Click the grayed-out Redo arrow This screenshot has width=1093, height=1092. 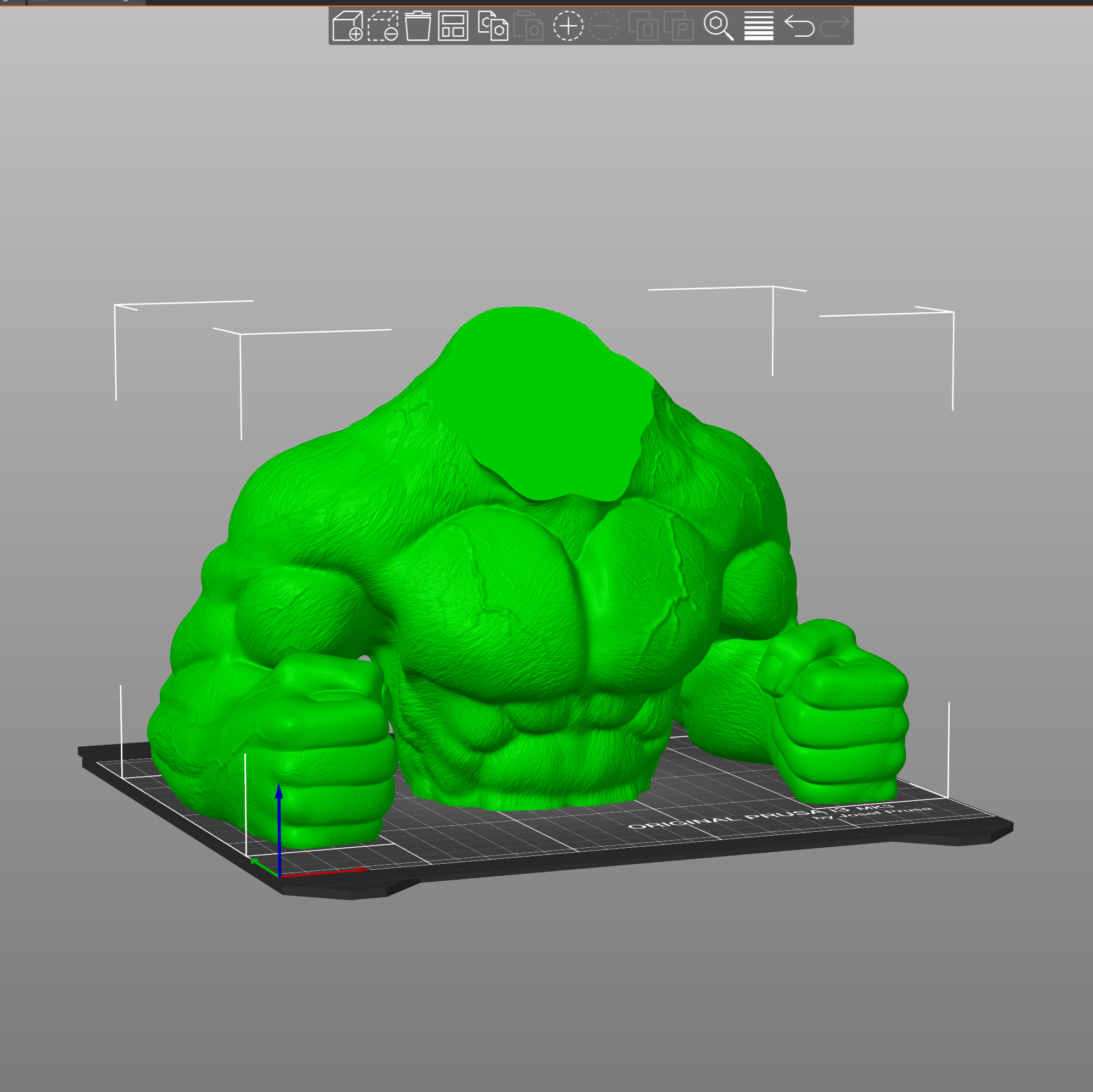click(834, 26)
